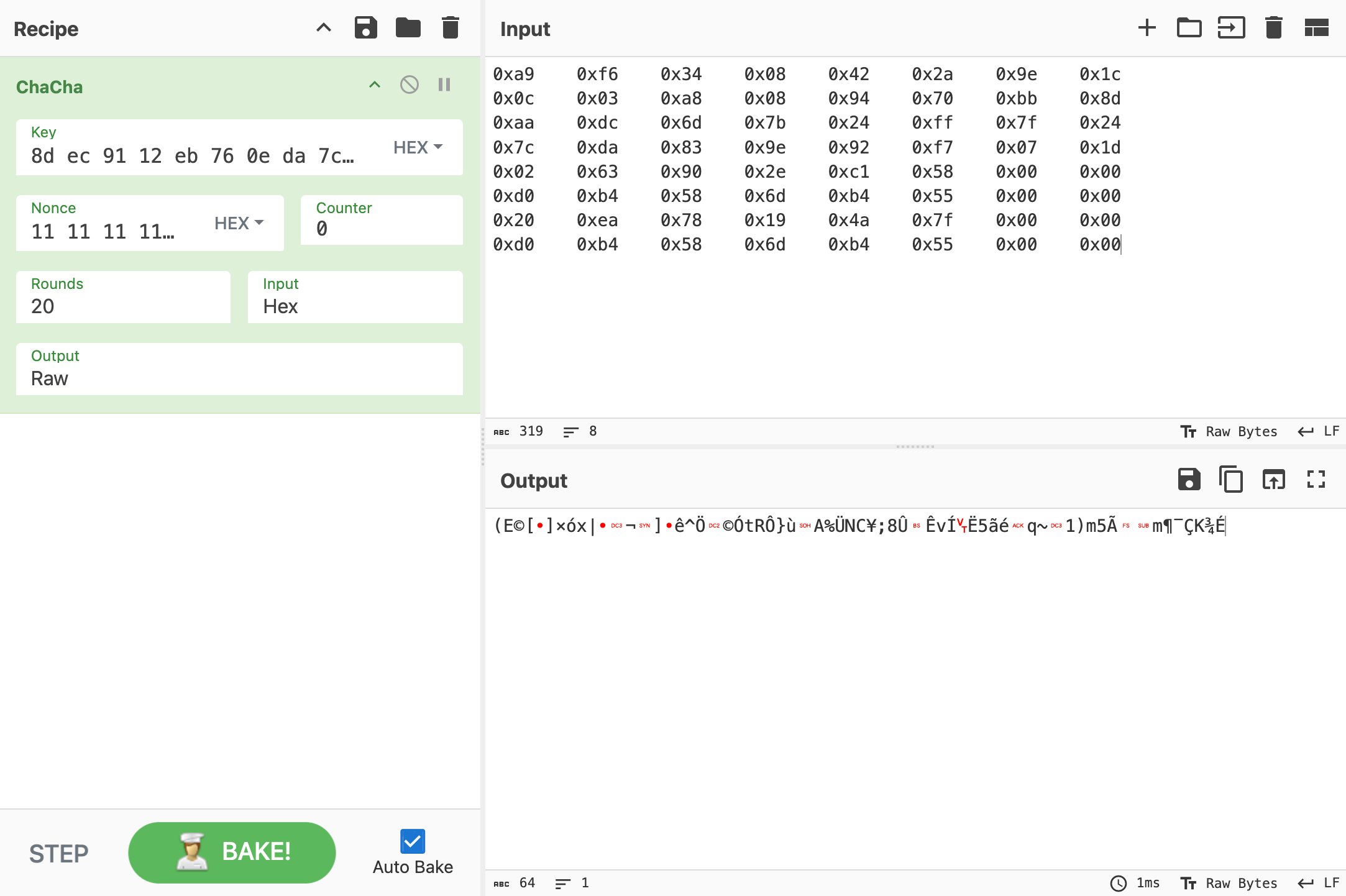Open Nonce format HEX dropdown
1346x896 pixels.
[x=239, y=223]
